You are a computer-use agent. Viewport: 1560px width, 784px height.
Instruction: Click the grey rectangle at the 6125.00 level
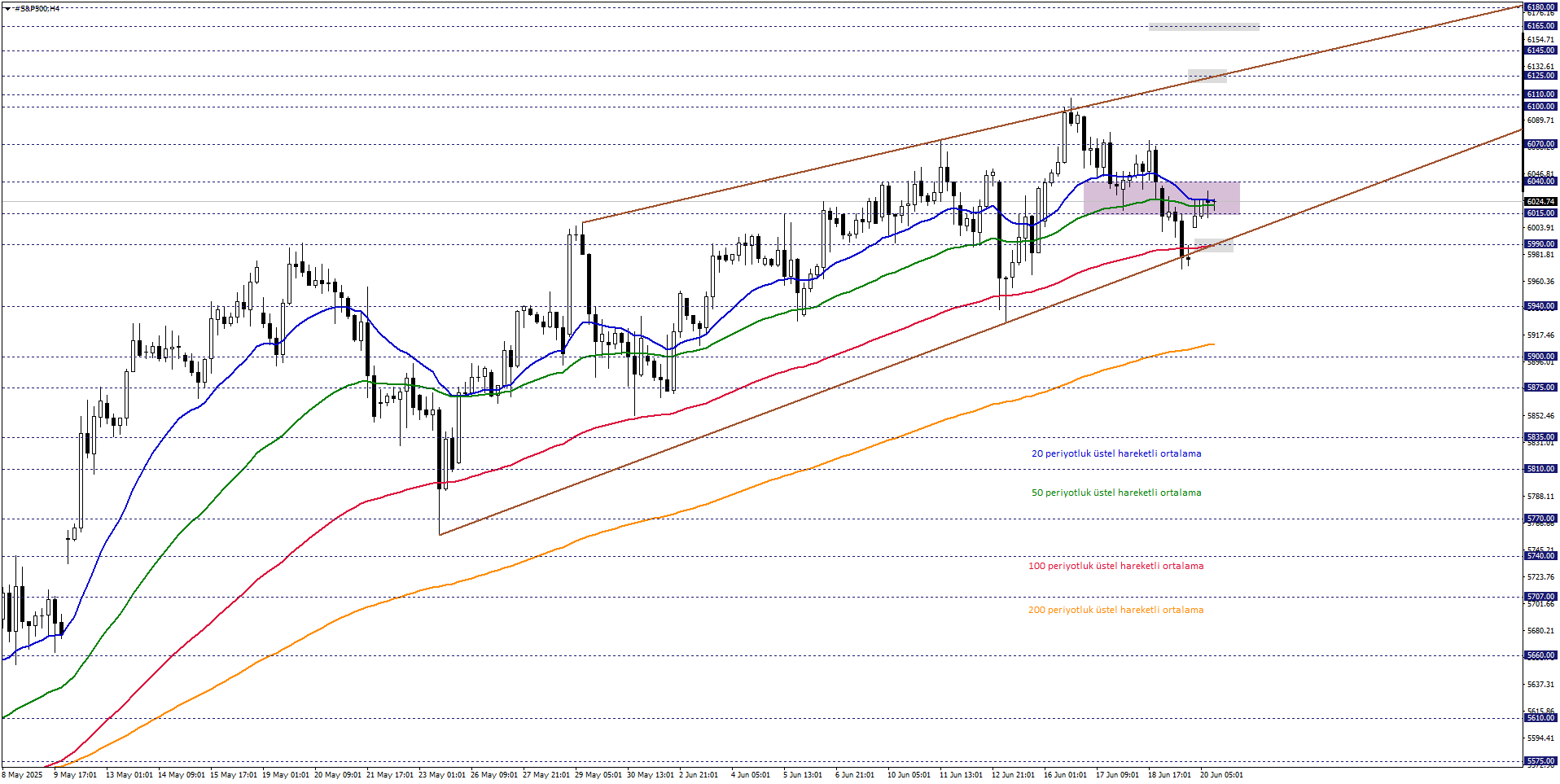click(x=1207, y=76)
